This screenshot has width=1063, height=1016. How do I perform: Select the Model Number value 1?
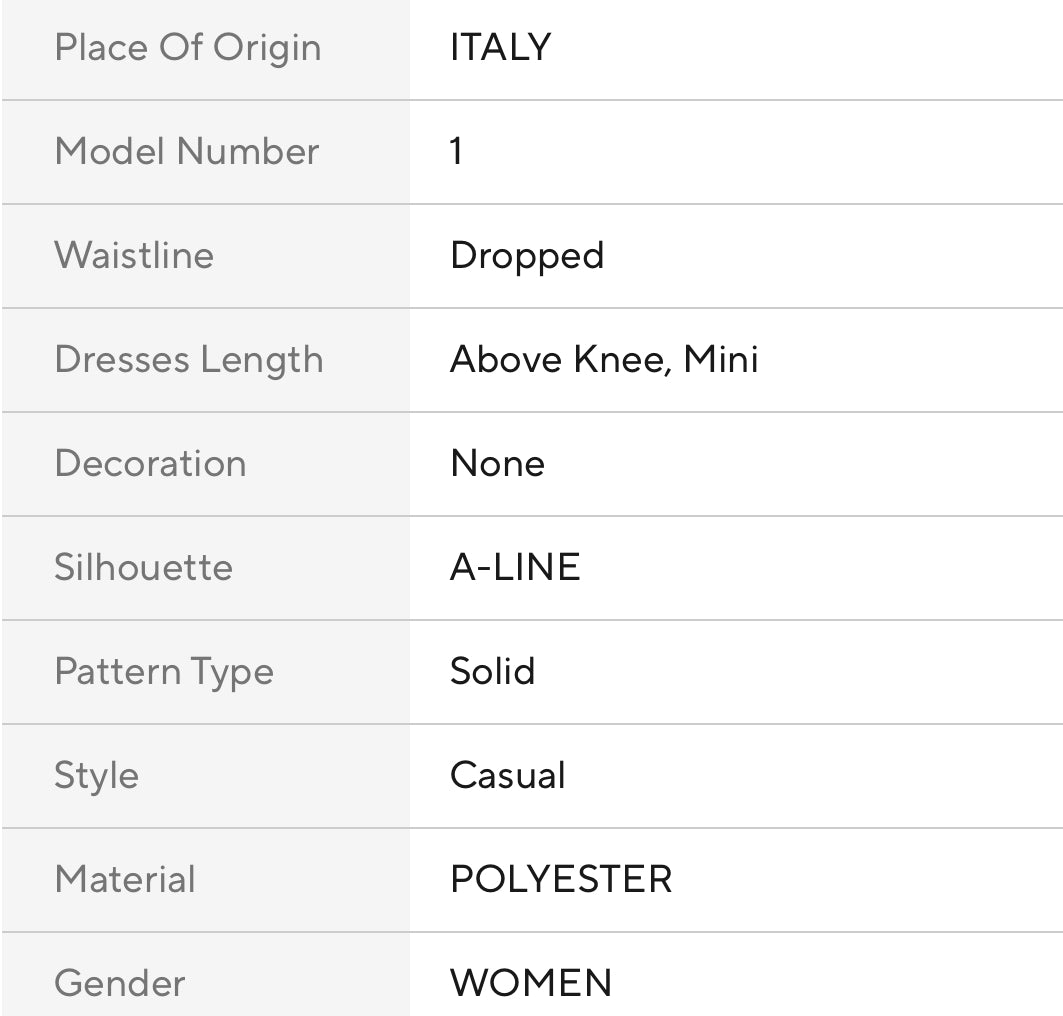point(457,152)
